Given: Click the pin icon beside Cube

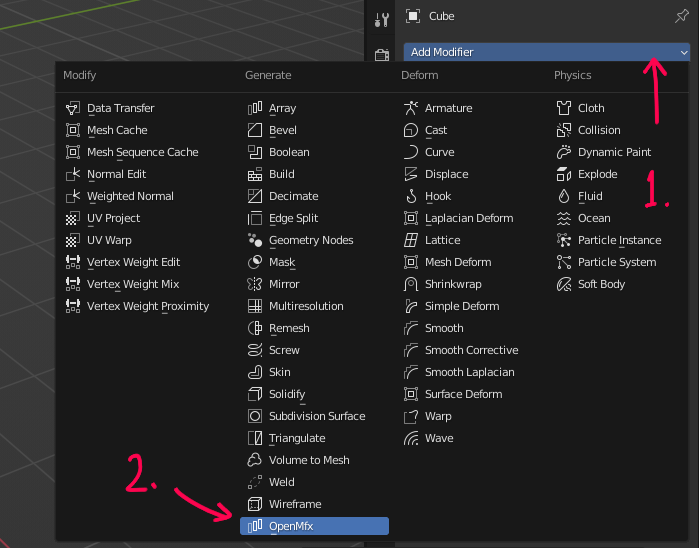Looking at the screenshot, I should click(681, 16).
